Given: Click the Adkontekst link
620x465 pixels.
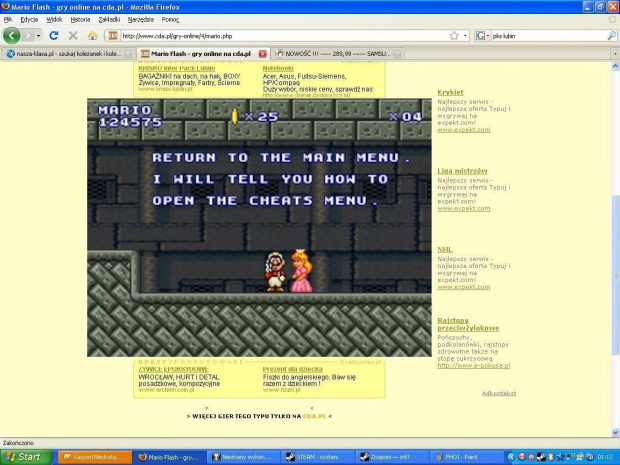Looking at the screenshot, I should [499, 393].
